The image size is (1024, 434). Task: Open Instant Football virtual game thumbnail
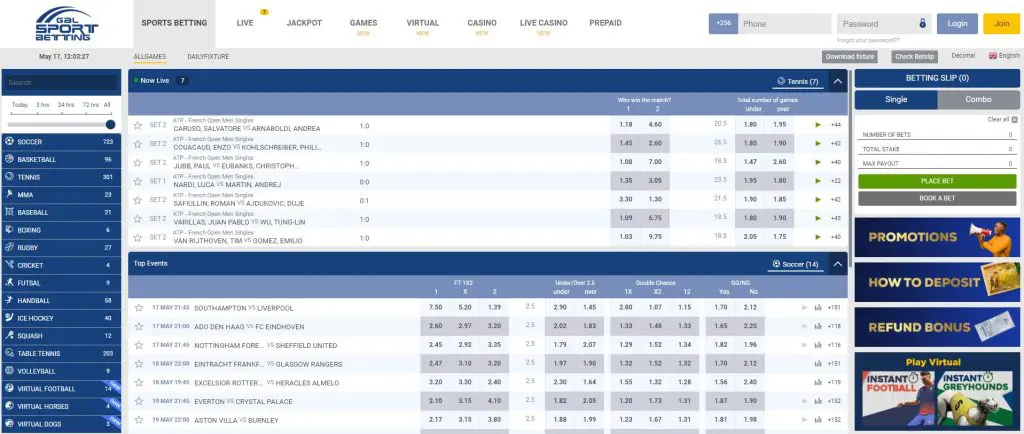[899, 398]
